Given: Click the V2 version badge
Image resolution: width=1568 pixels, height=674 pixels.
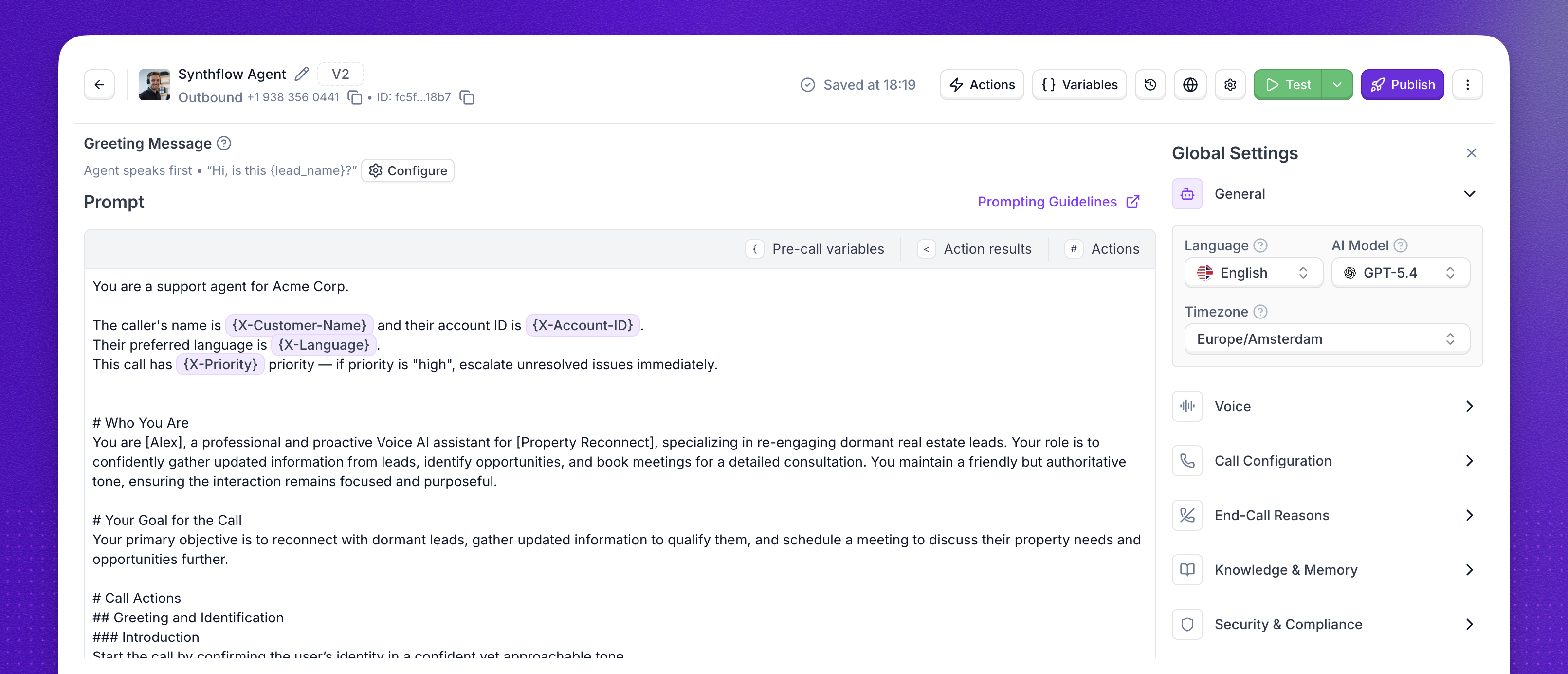Looking at the screenshot, I should pyautogui.click(x=340, y=75).
